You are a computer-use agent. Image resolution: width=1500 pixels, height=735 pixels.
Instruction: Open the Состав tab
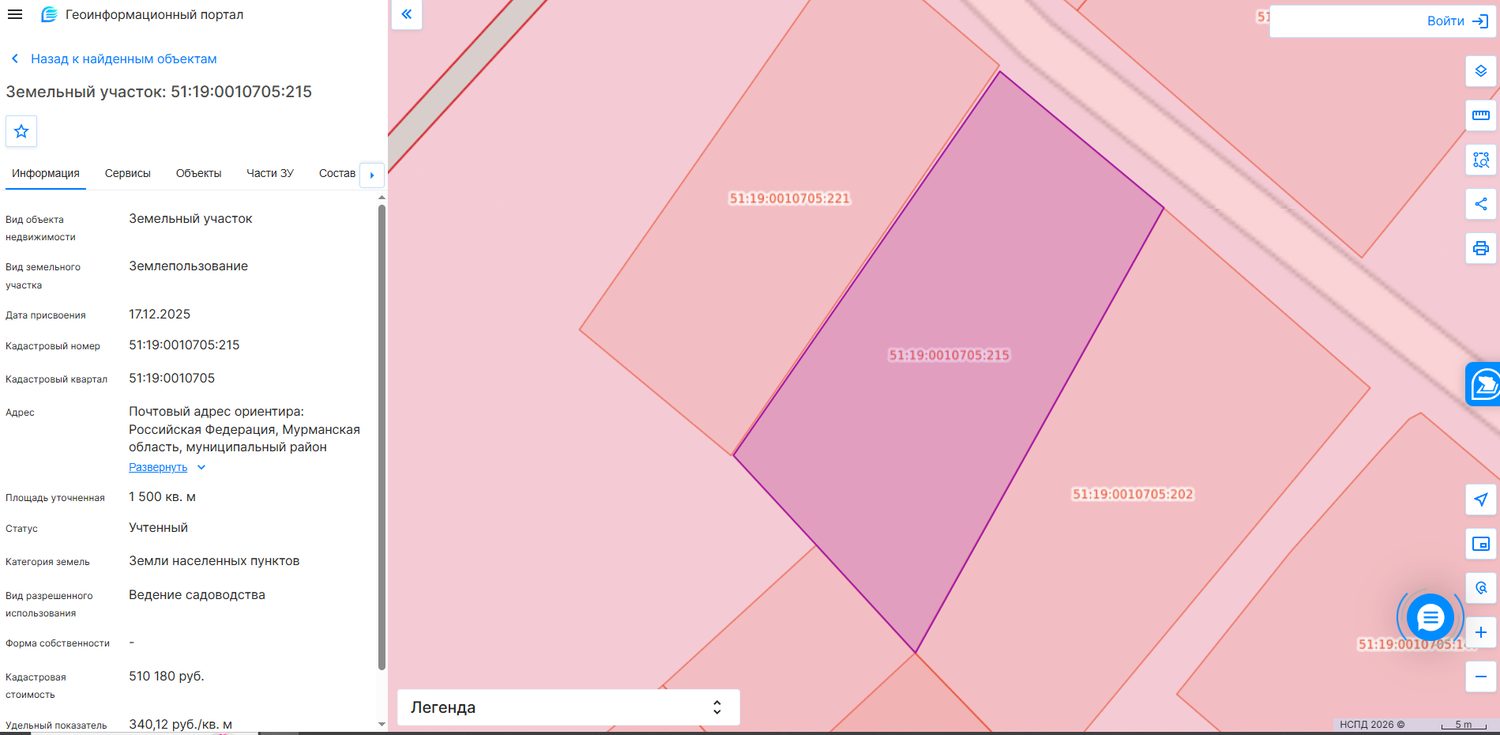[x=337, y=173]
